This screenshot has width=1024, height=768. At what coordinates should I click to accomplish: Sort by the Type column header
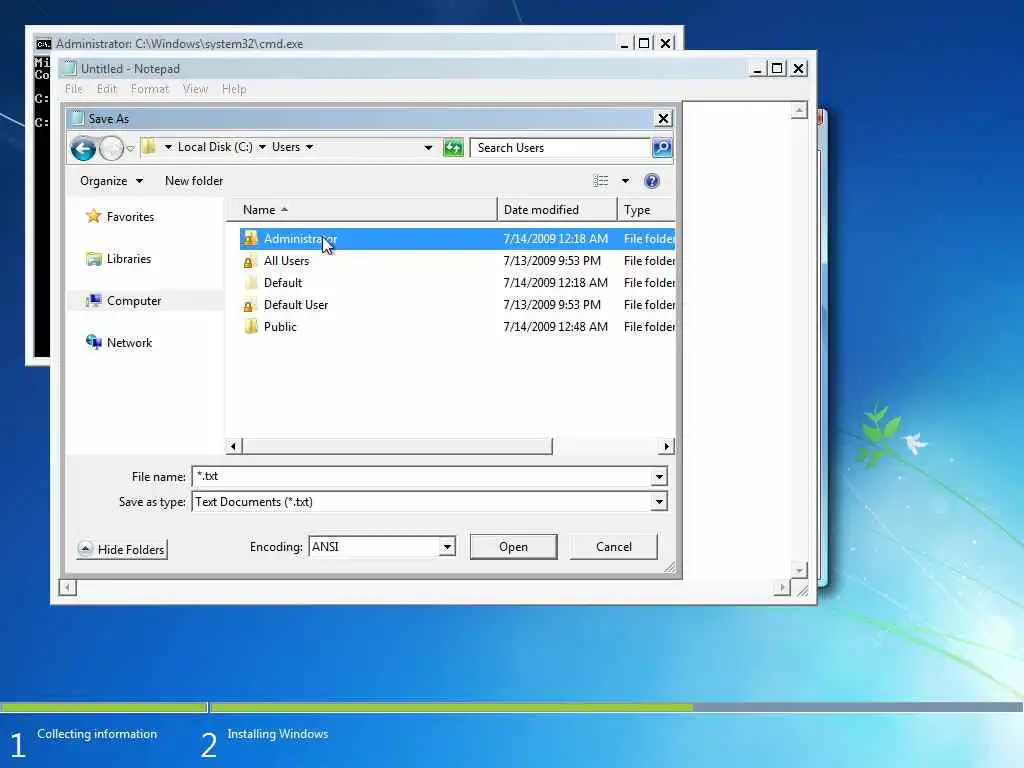[646, 210]
